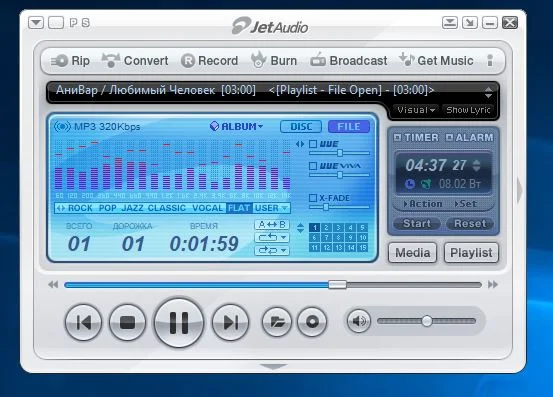The image size is (553, 397).
Task: Open the Burn disc tool
Action: click(274, 60)
